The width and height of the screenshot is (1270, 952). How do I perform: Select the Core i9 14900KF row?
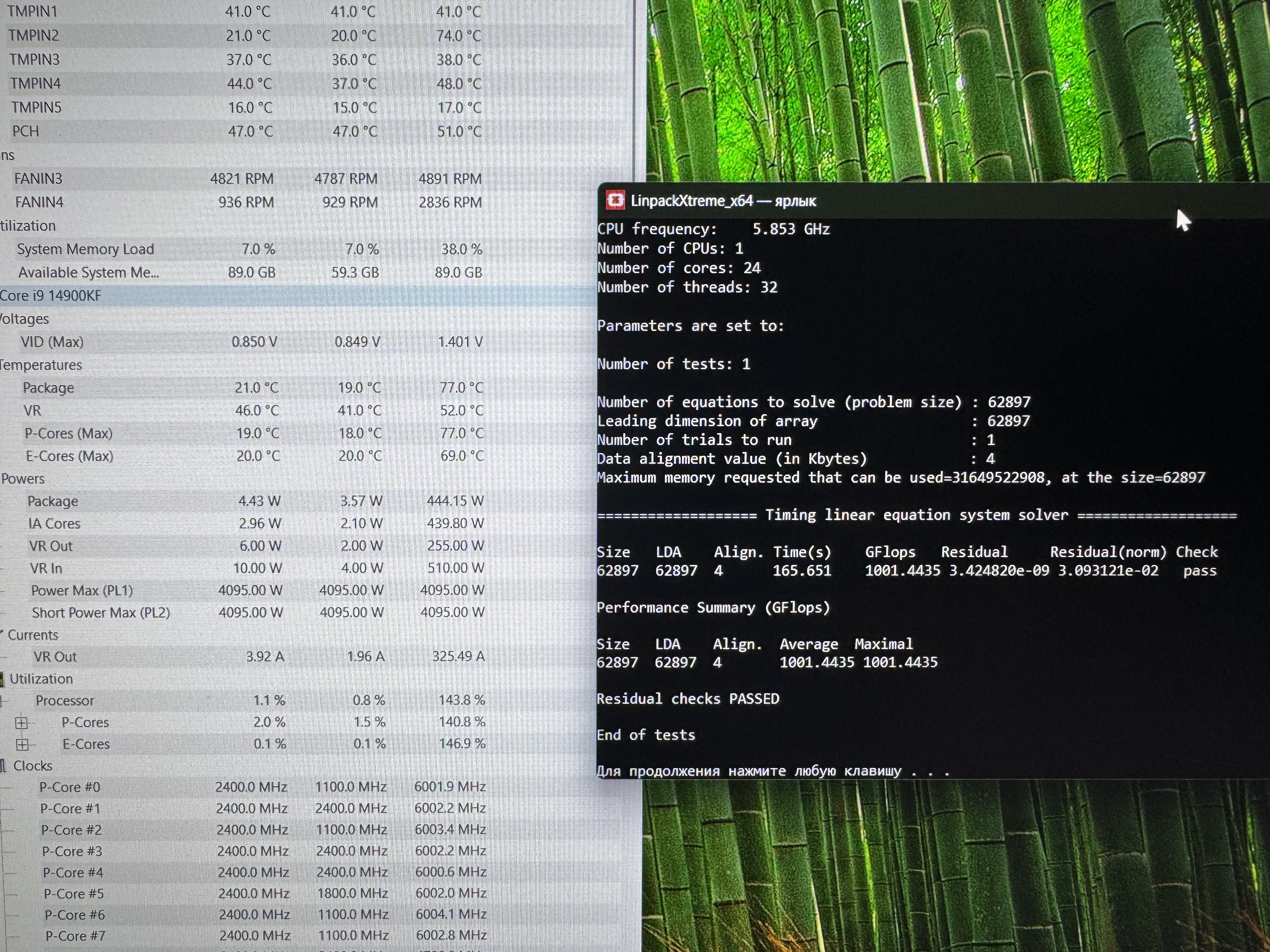coord(50,296)
